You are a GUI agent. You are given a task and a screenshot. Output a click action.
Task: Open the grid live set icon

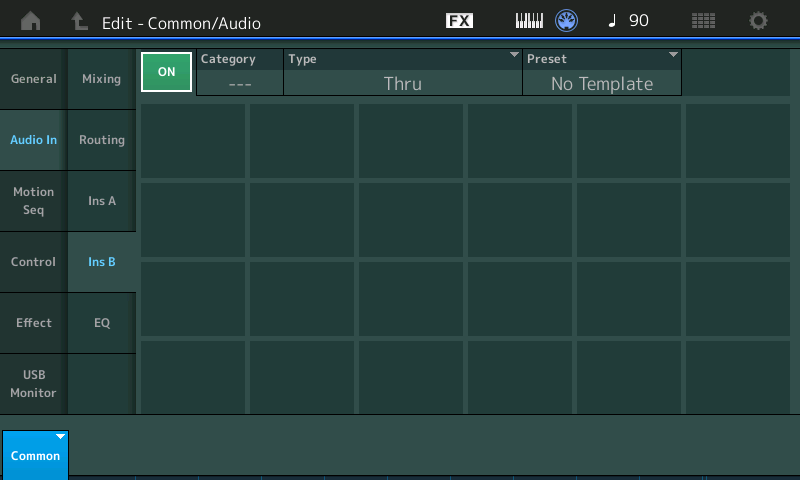click(x=704, y=20)
